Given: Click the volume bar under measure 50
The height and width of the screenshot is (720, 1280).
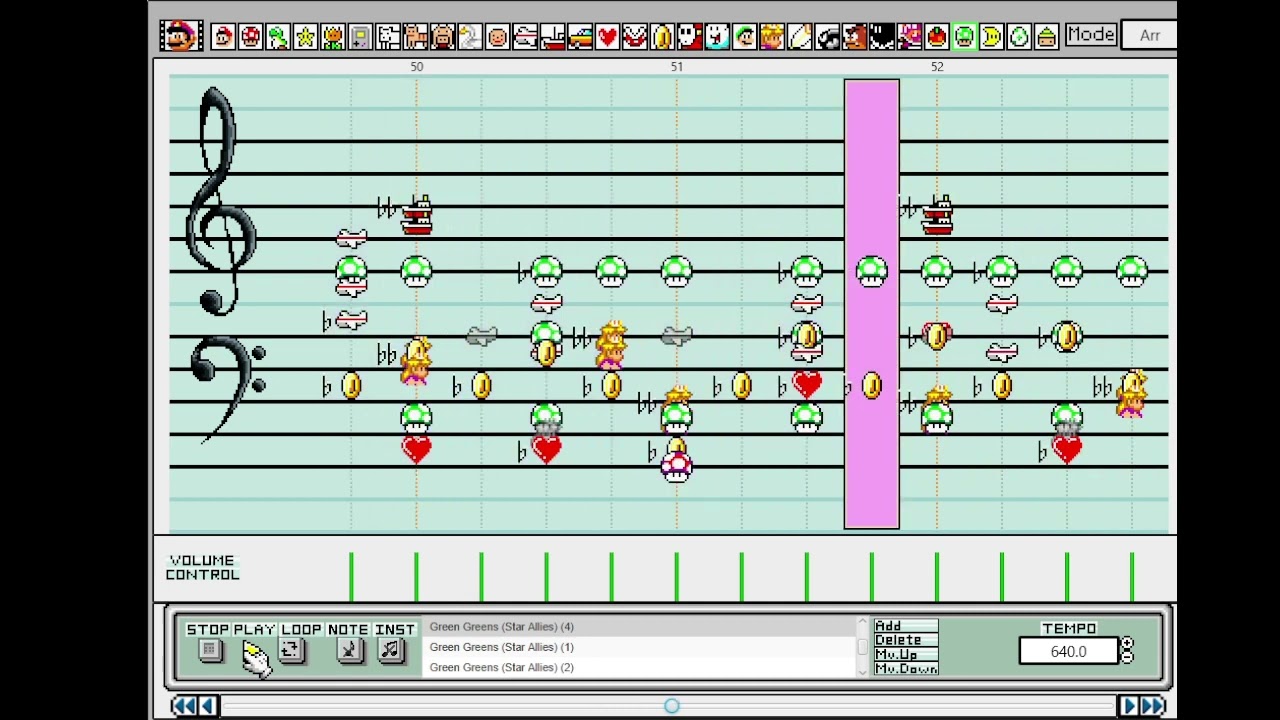Looking at the screenshot, I should [416, 579].
